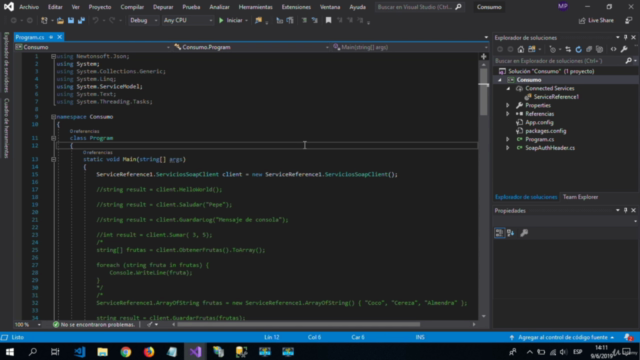Viewport: 640px width, 360px height.
Task: Click the Home icon in Solution Explorer
Action: pyautogui.click(x=521, y=49)
